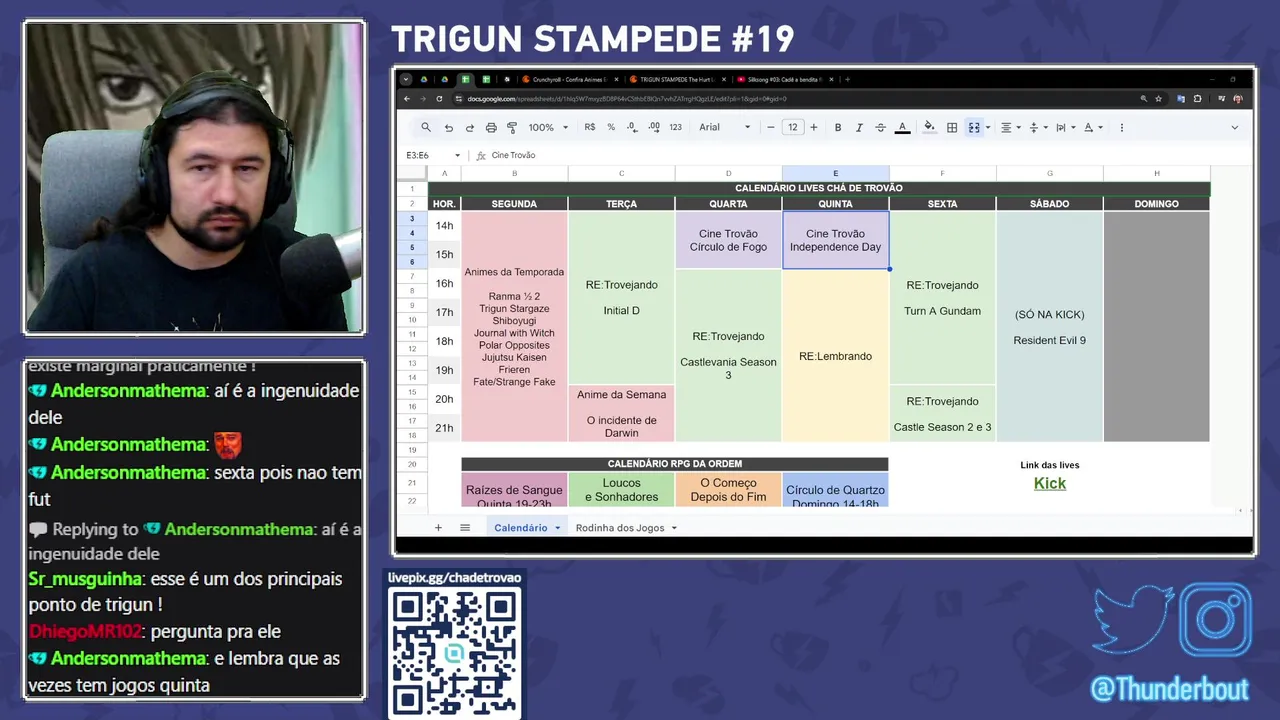The image size is (1280, 720).
Task: Open text rotation dropdown
Action: point(1093,127)
